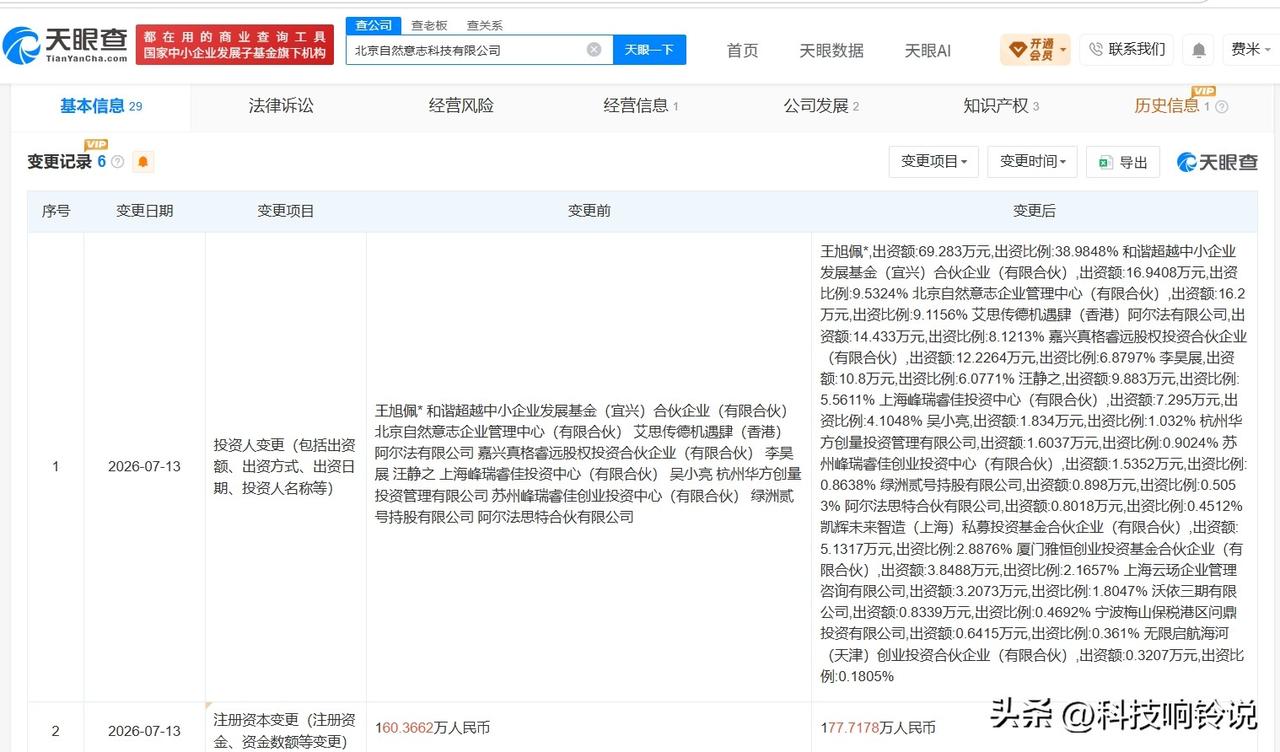This screenshot has width=1280, height=752.
Task: Click the 导出 export button
Action: click(x=1123, y=162)
